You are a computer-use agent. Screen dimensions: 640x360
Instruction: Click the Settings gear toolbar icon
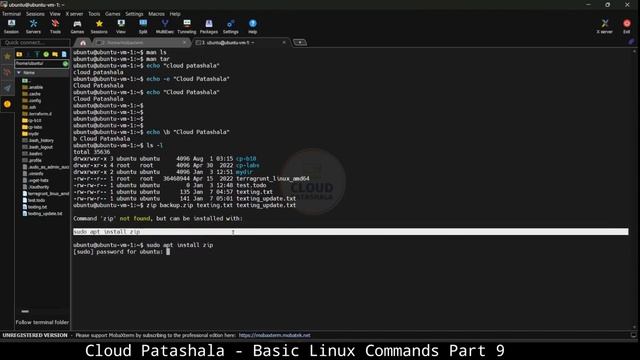pos(231,26)
